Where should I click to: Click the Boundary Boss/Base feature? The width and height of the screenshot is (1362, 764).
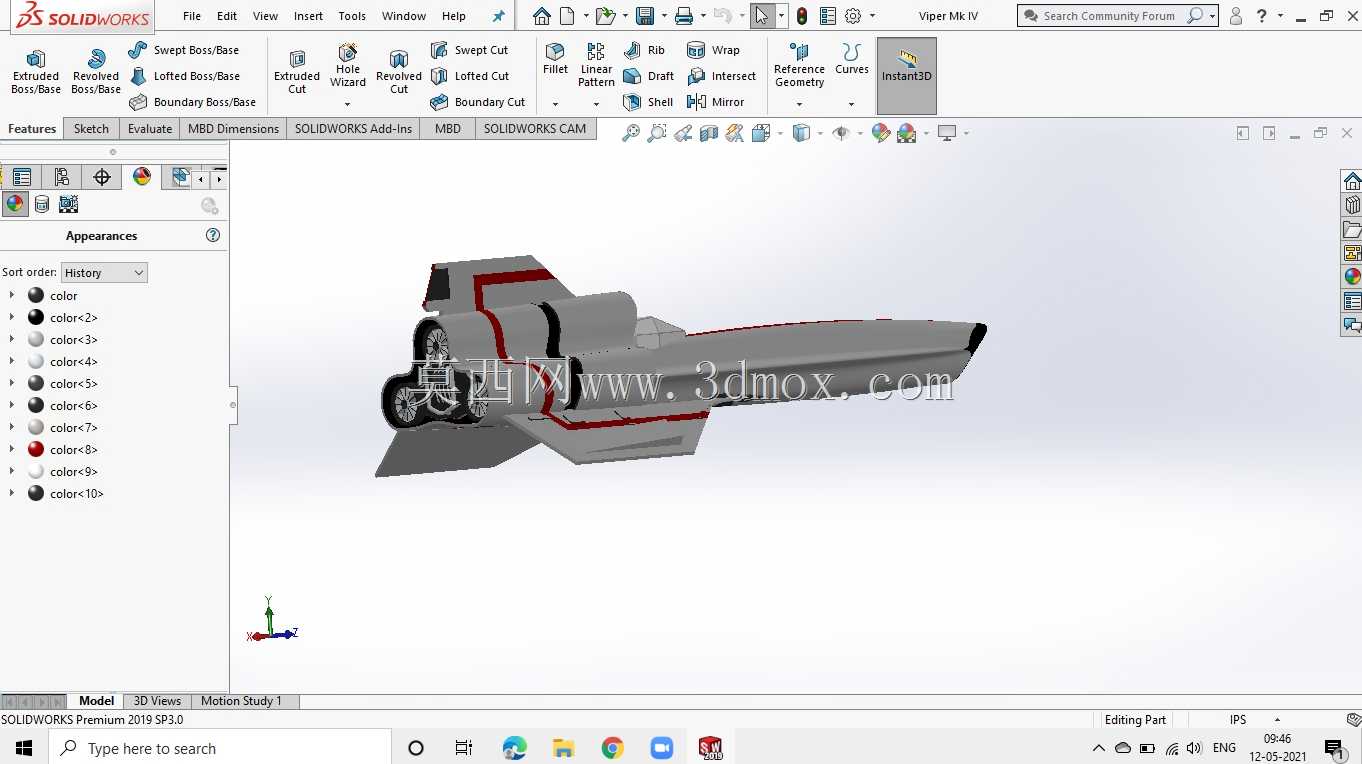[192, 102]
